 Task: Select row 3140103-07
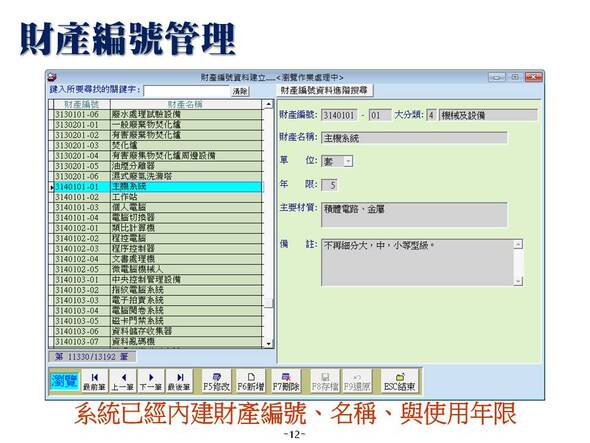coord(158,342)
